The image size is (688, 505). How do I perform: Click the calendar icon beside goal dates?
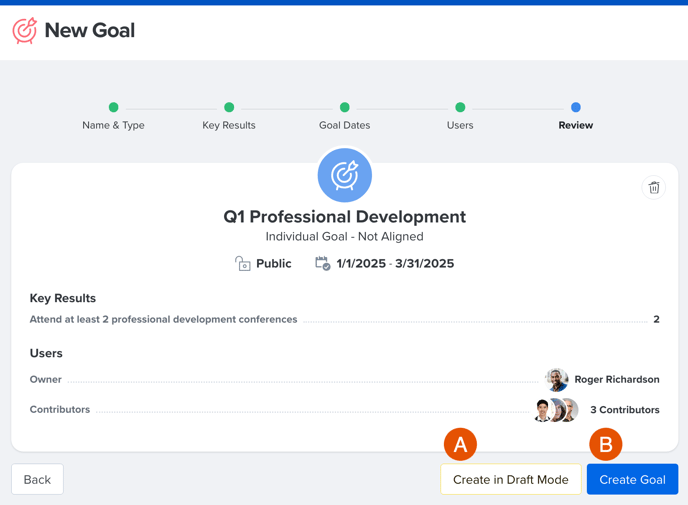click(323, 263)
